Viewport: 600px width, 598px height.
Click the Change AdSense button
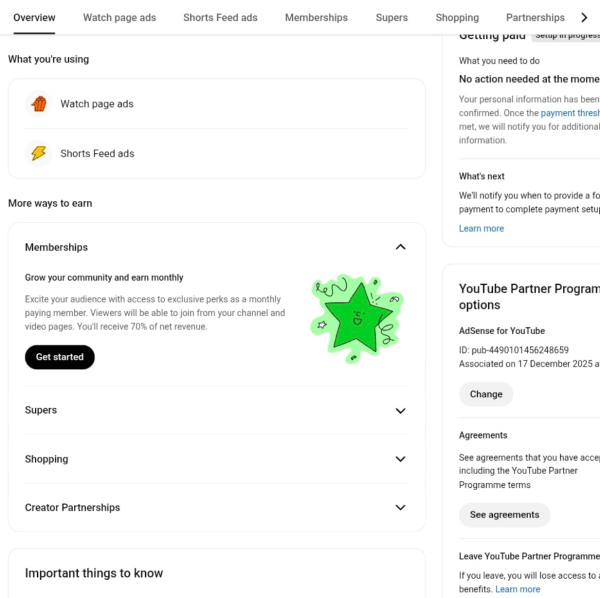click(486, 394)
